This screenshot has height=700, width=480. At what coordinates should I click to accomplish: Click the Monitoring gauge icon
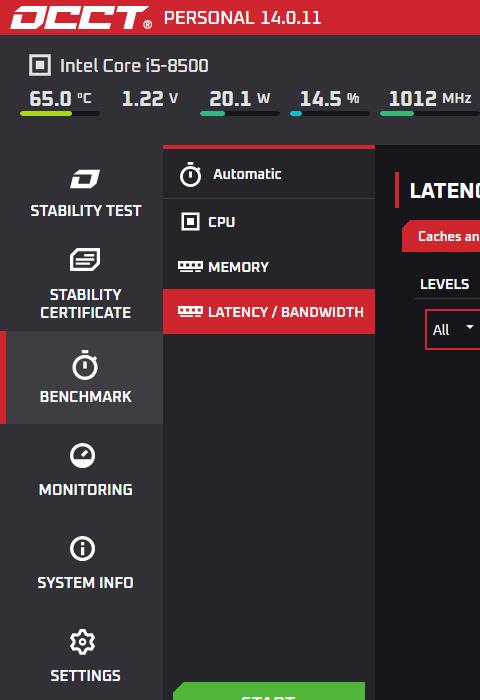click(83, 455)
